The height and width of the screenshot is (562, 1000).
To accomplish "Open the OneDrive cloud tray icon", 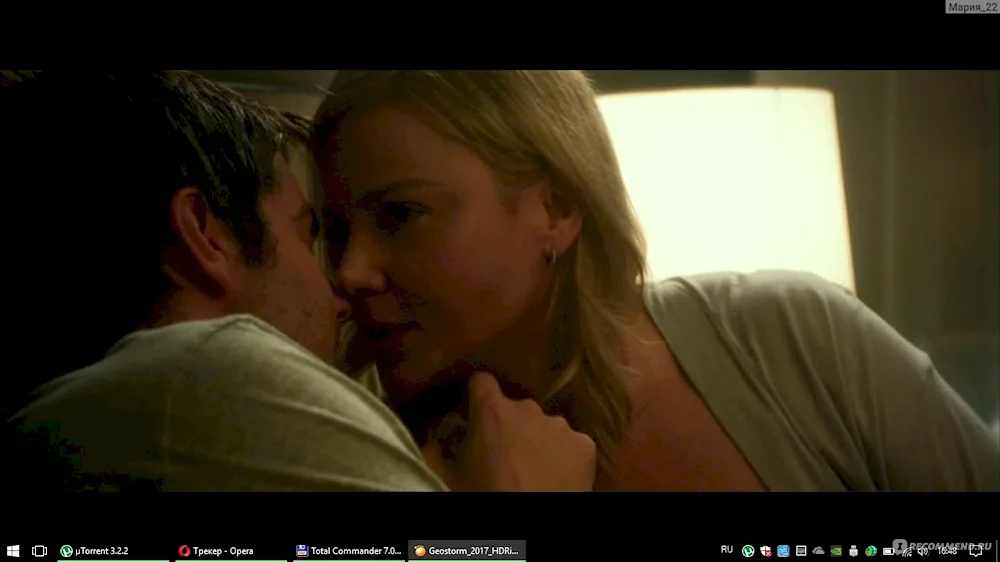I will click(818, 551).
